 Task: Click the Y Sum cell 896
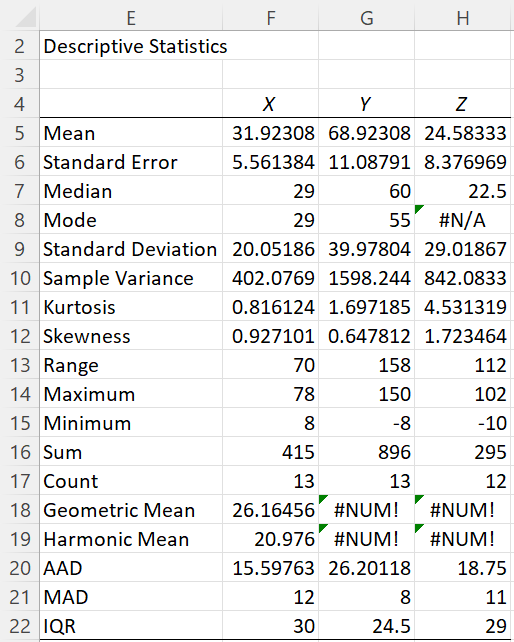[x=367, y=452]
